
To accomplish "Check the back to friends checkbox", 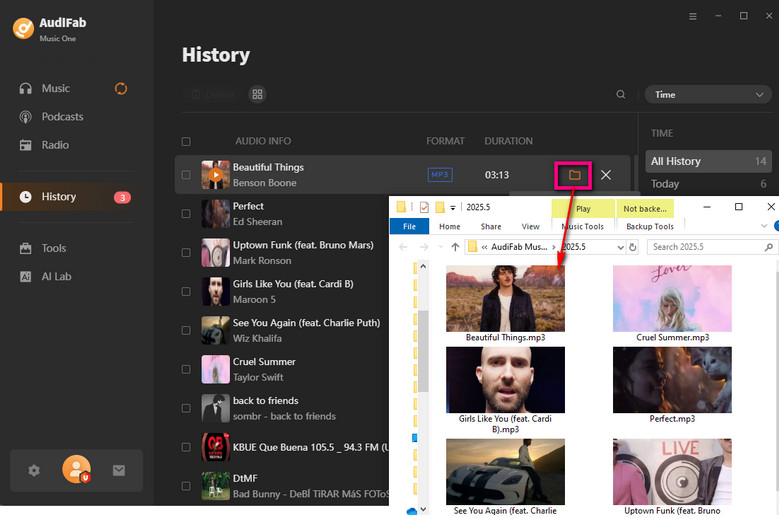I will tap(186, 408).
